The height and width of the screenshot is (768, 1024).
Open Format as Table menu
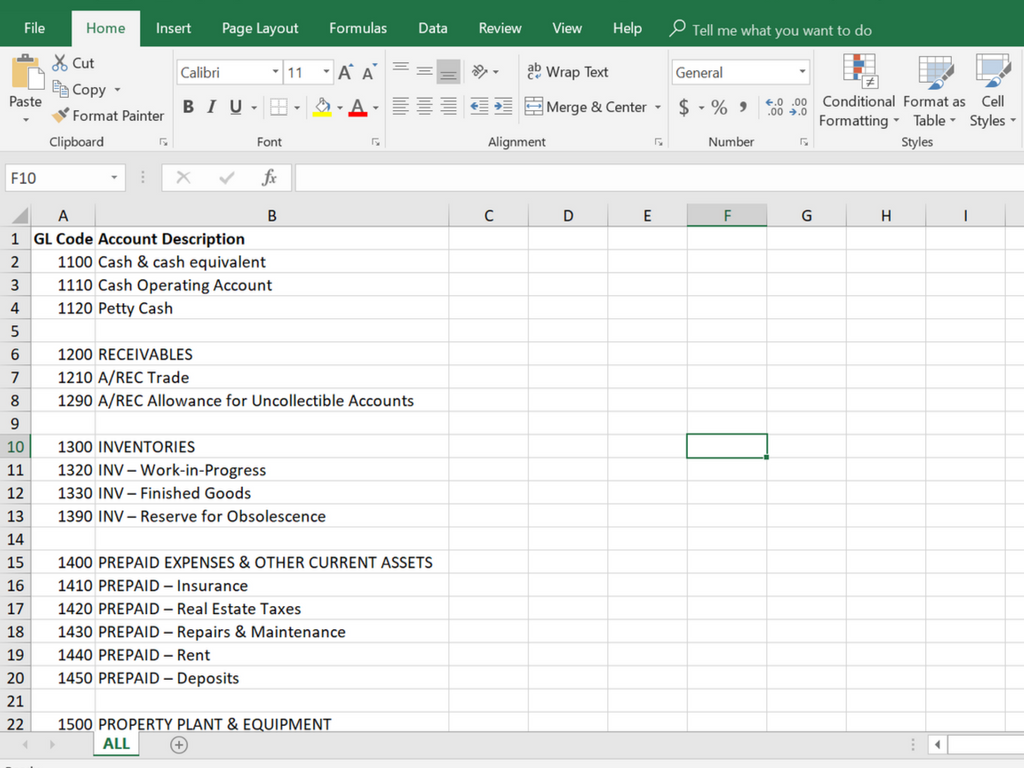[x=935, y=91]
